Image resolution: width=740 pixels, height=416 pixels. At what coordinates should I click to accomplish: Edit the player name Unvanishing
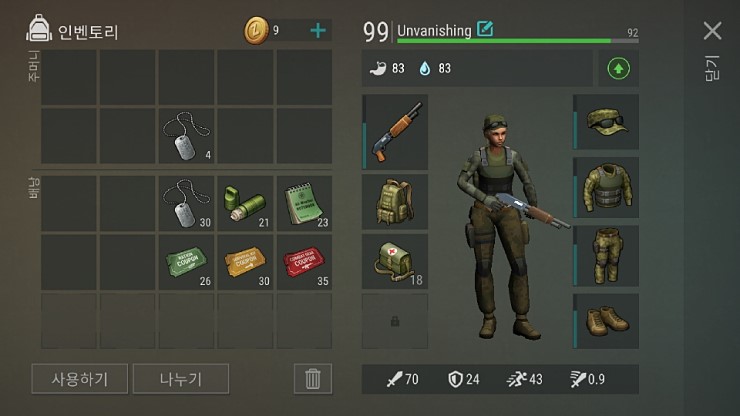[x=485, y=29]
